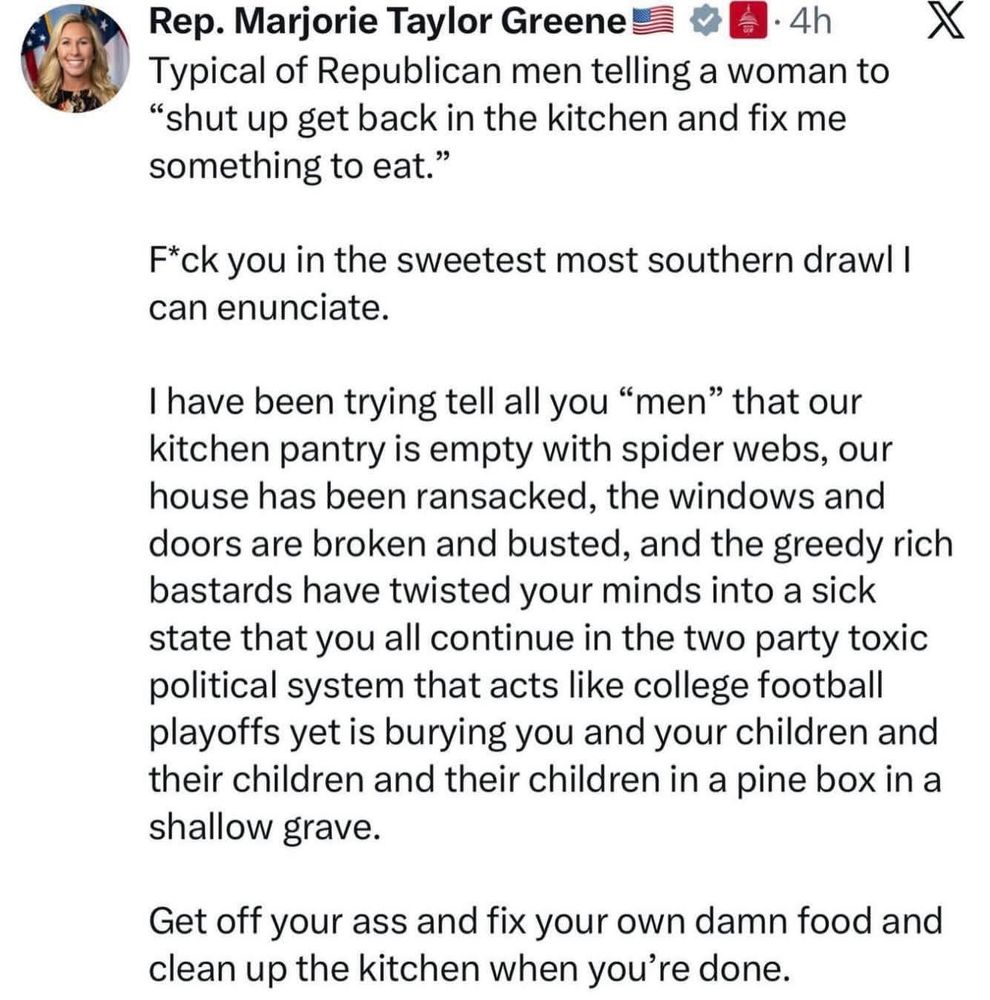Image resolution: width=990 pixels, height=1000 pixels.
Task: Click the line 'Get off your ass and fix'
Action: pos(545,922)
